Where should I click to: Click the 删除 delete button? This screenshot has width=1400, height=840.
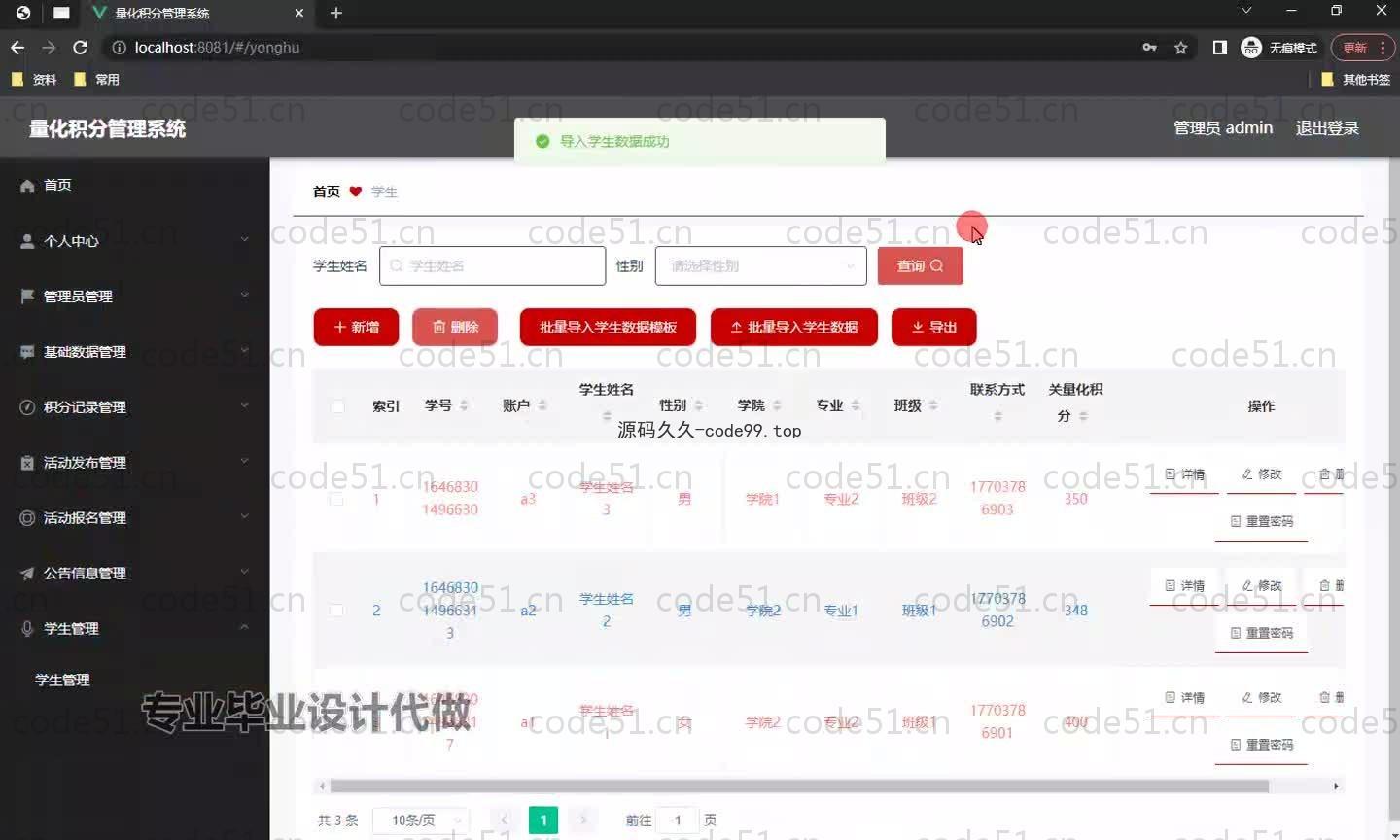454,327
